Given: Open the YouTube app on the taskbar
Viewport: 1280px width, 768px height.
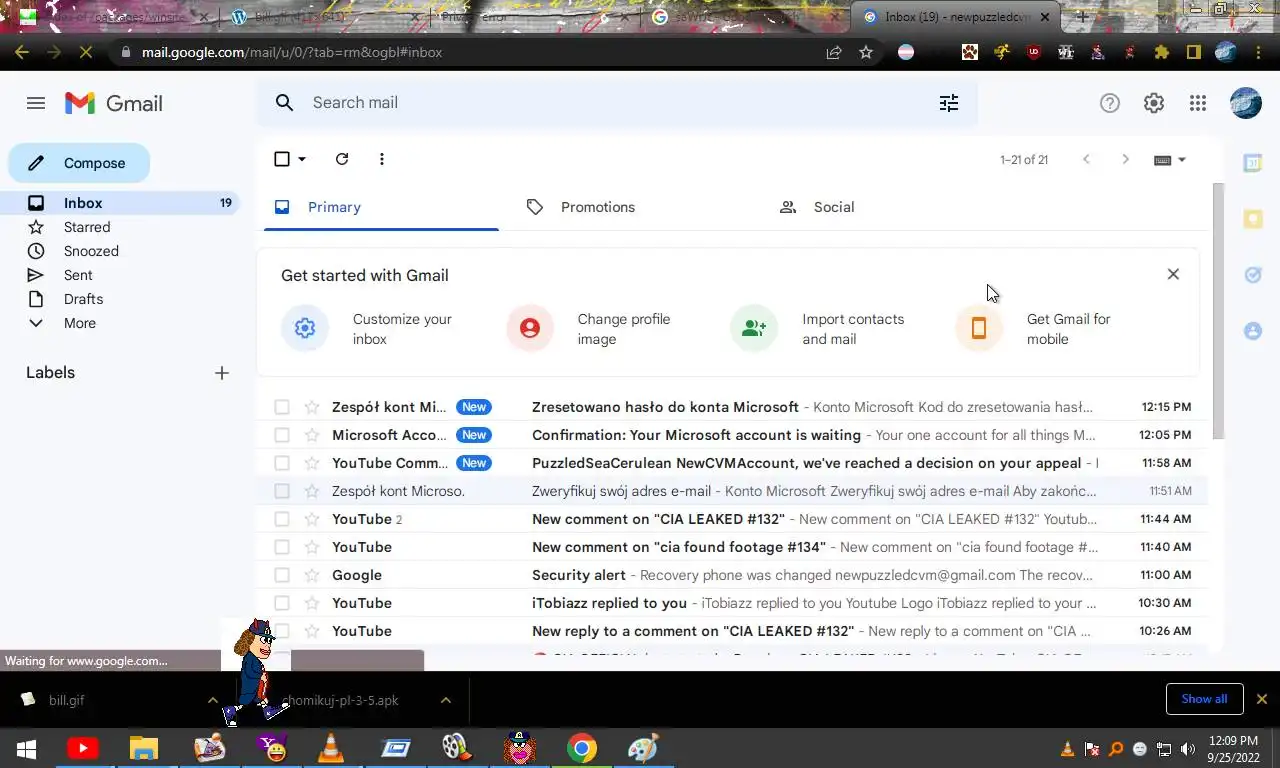Looking at the screenshot, I should [x=83, y=748].
